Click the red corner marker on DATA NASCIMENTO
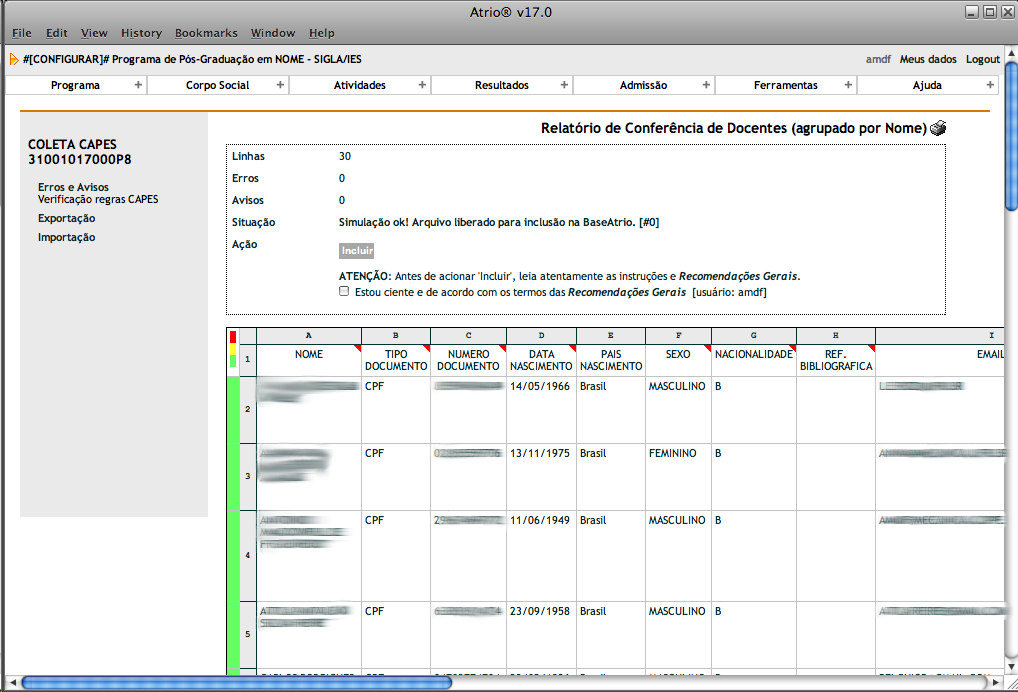 [572, 348]
